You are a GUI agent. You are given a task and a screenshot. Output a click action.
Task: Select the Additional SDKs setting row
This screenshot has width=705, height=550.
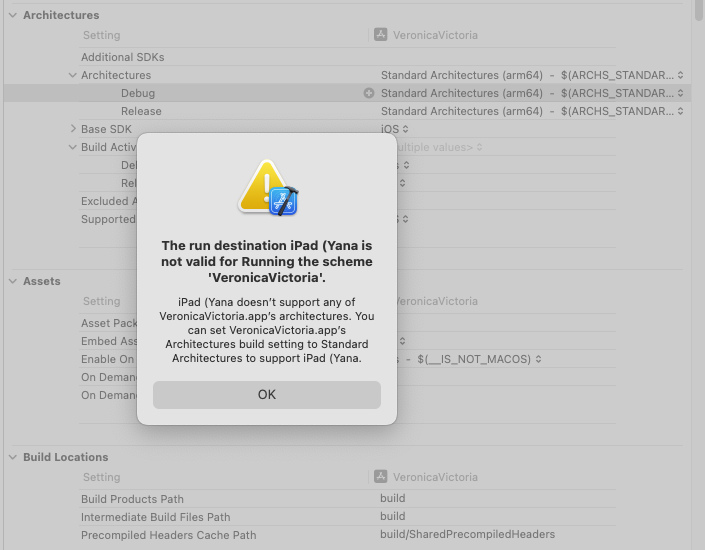pos(122,57)
